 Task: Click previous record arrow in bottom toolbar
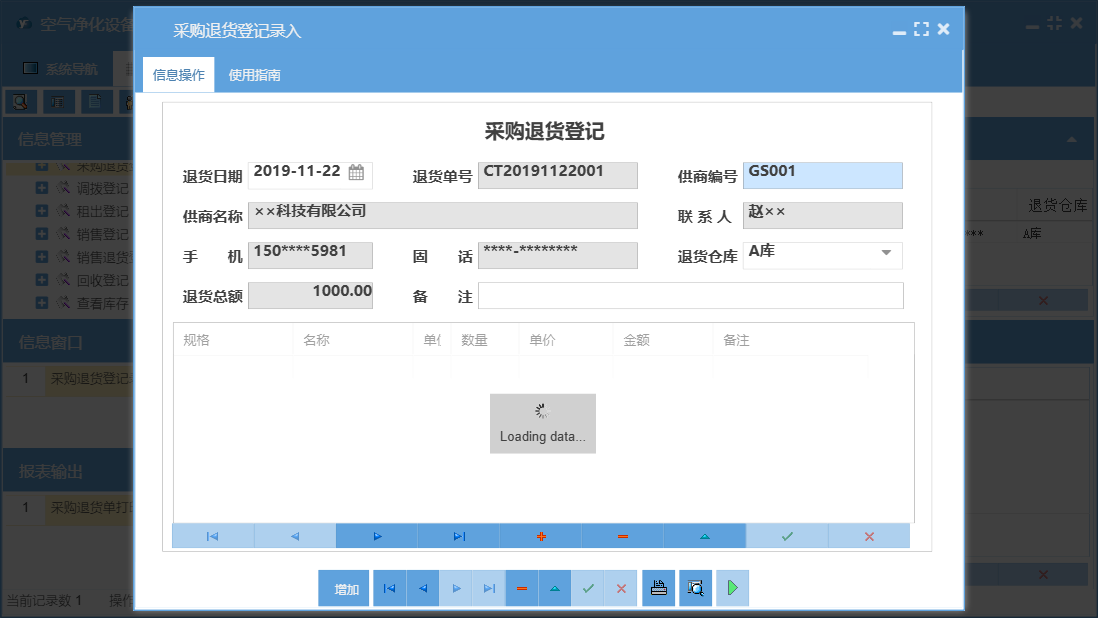tap(422, 588)
